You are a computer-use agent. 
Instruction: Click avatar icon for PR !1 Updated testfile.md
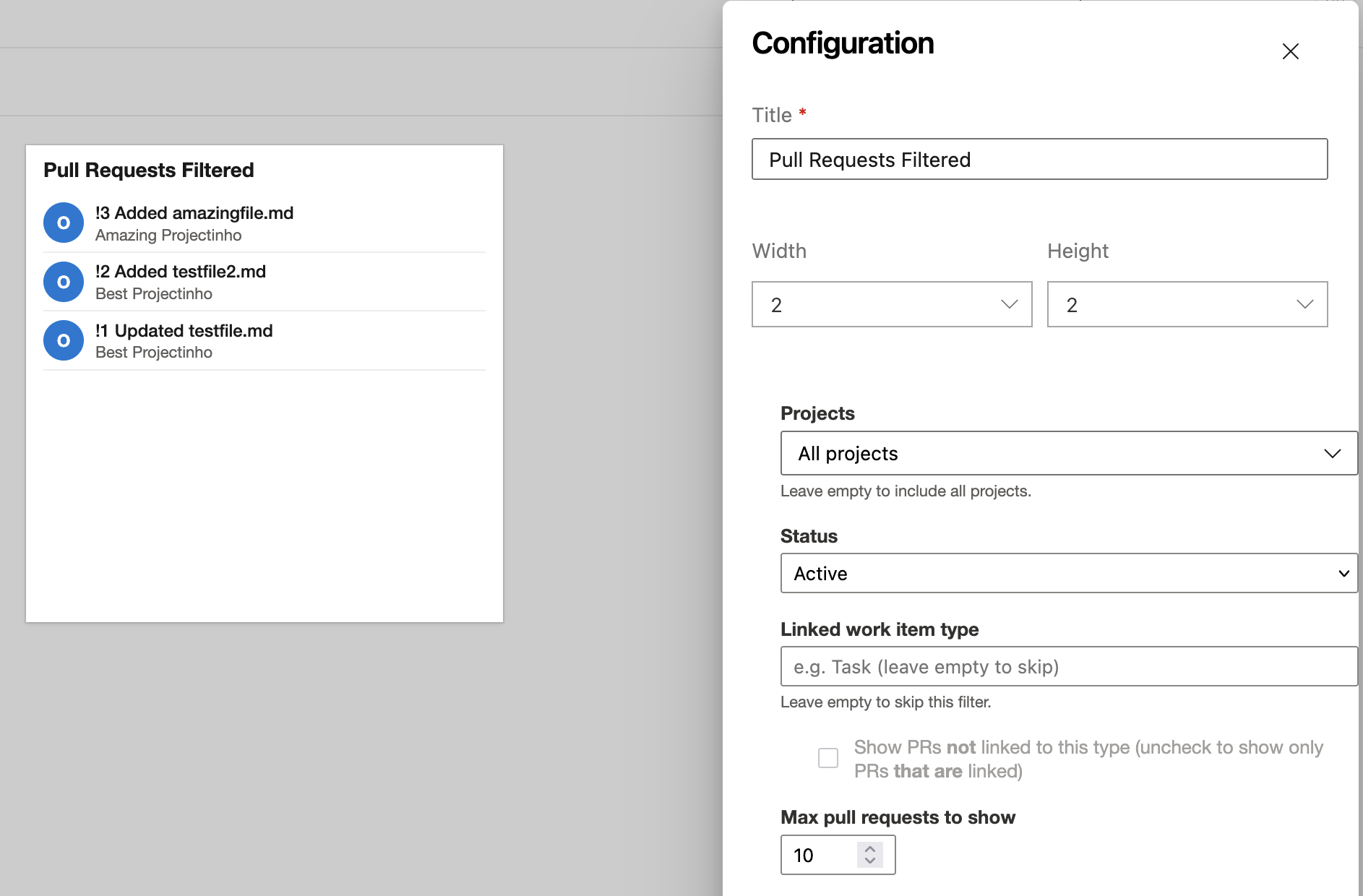click(64, 340)
